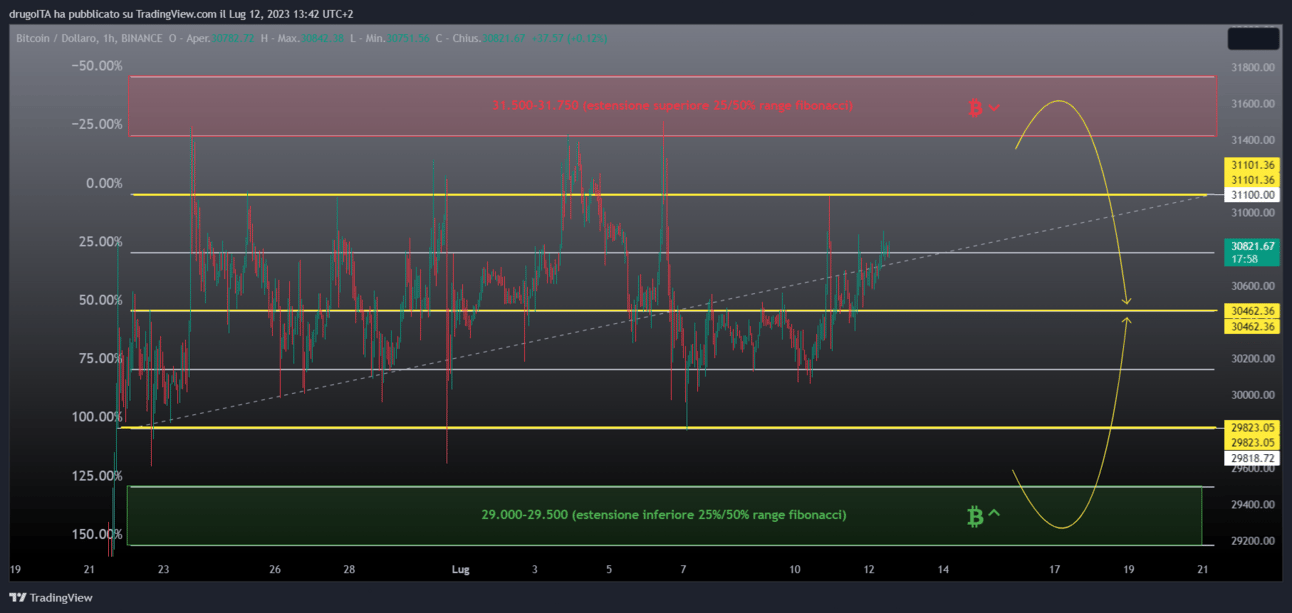
Task: Click the 31400.00 price axis tick
Action: 1253,140
